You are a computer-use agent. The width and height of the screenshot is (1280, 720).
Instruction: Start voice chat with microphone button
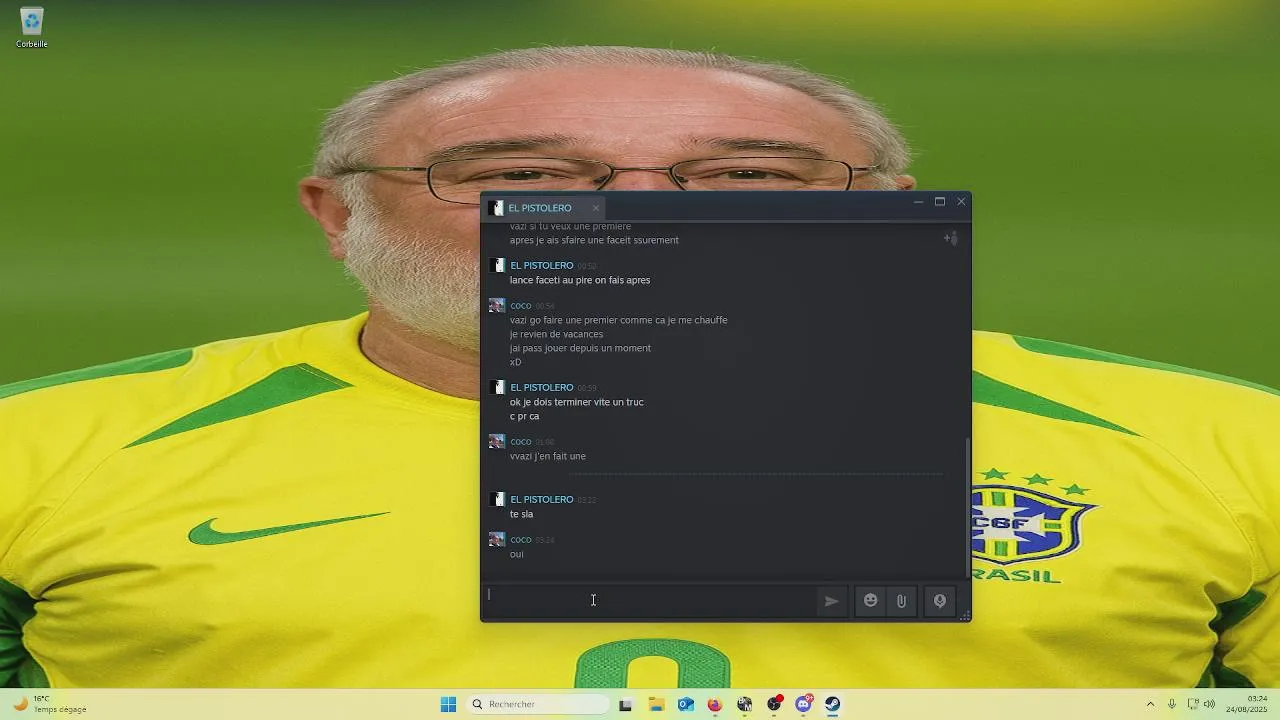click(x=940, y=601)
